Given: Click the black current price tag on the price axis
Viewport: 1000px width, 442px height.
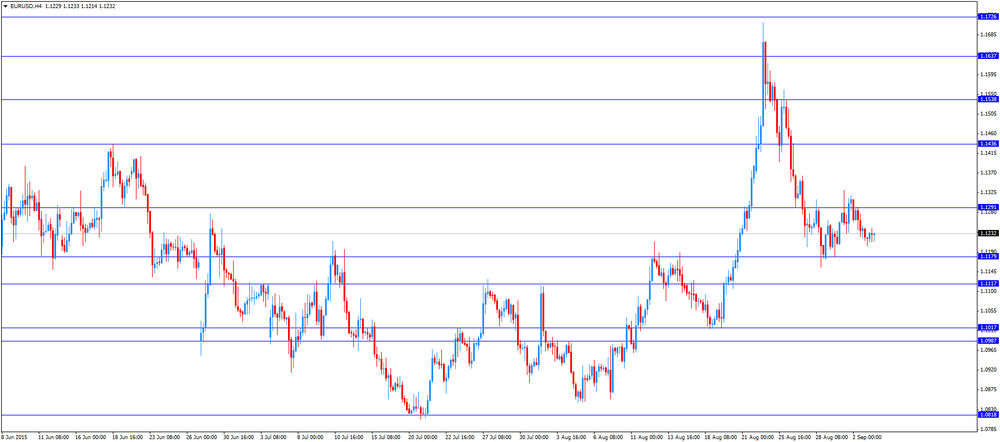Looking at the screenshot, I should pyautogui.click(x=987, y=233).
